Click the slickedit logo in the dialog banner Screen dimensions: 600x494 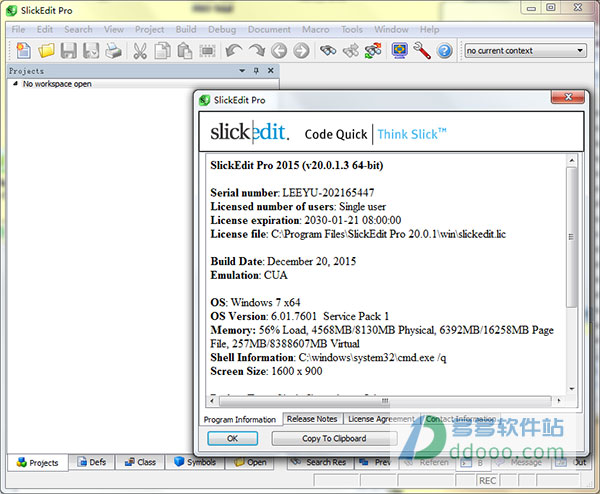pyautogui.click(x=249, y=132)
